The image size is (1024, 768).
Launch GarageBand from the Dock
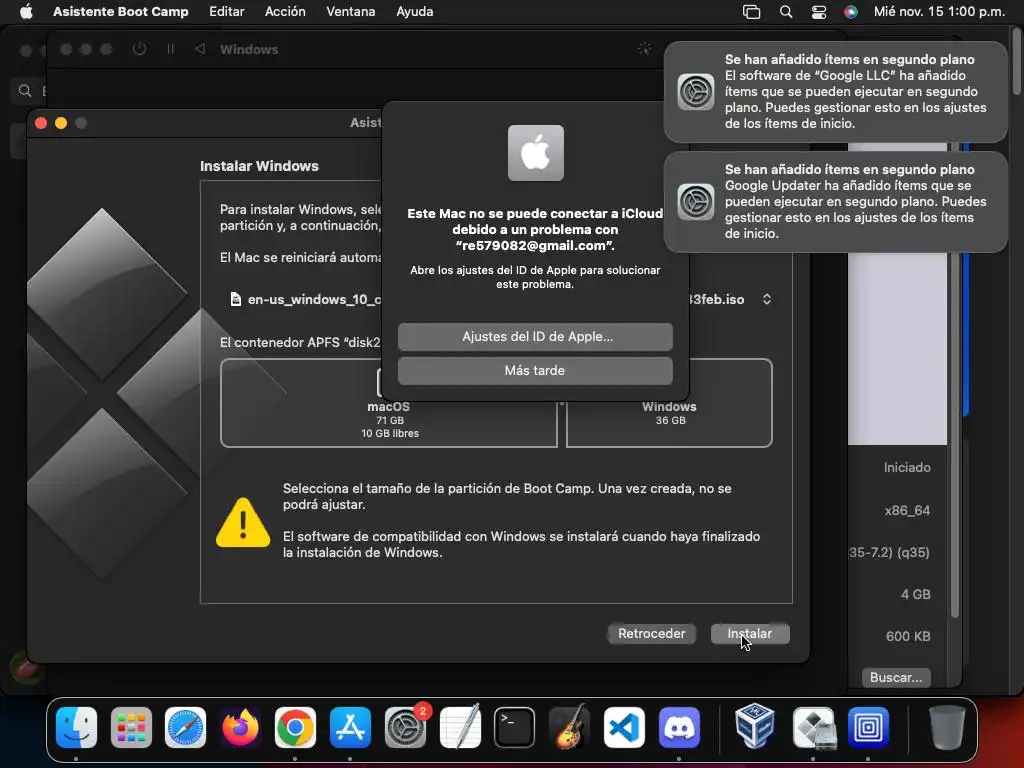569,727
